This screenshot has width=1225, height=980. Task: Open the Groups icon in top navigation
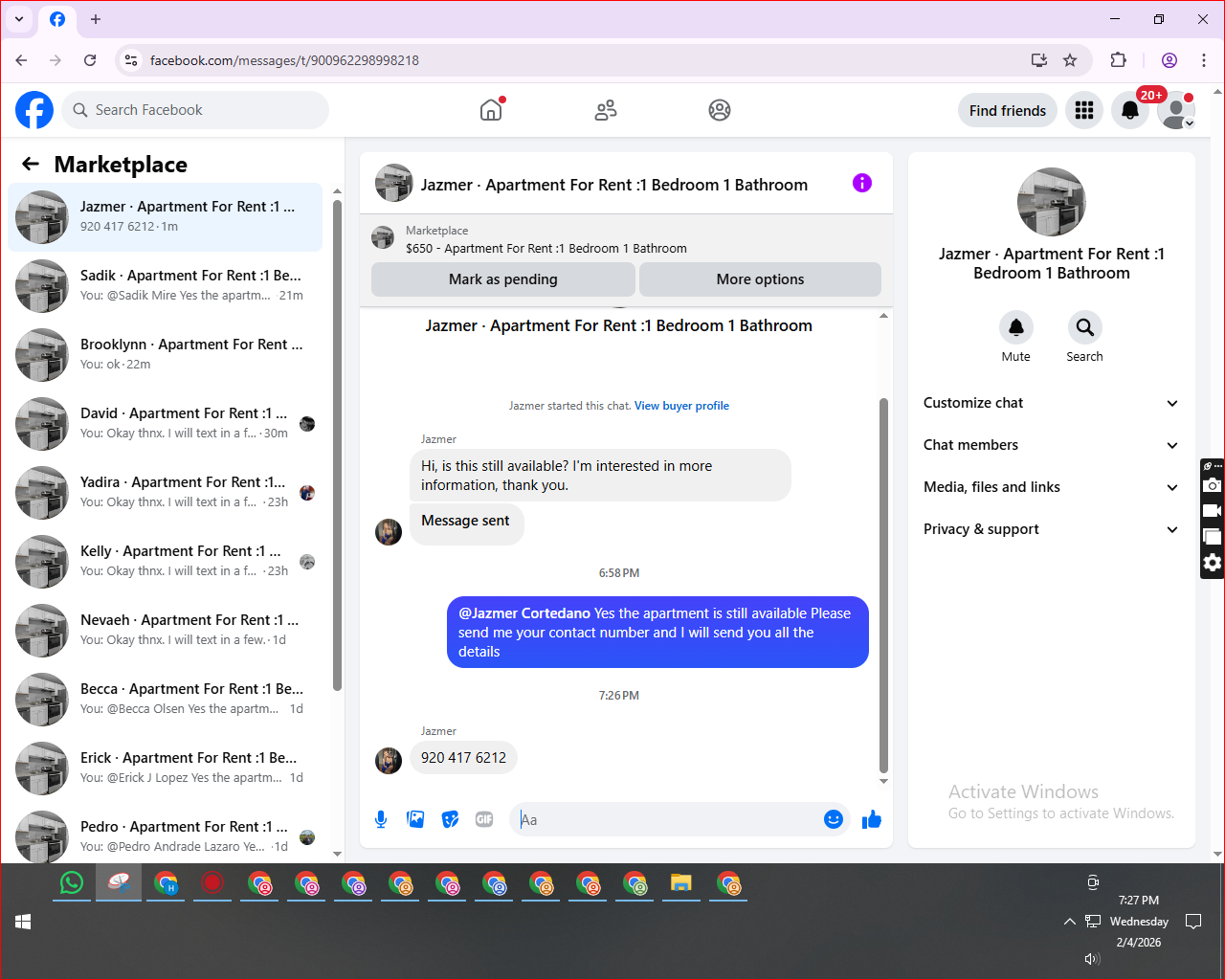coord(720,110)
